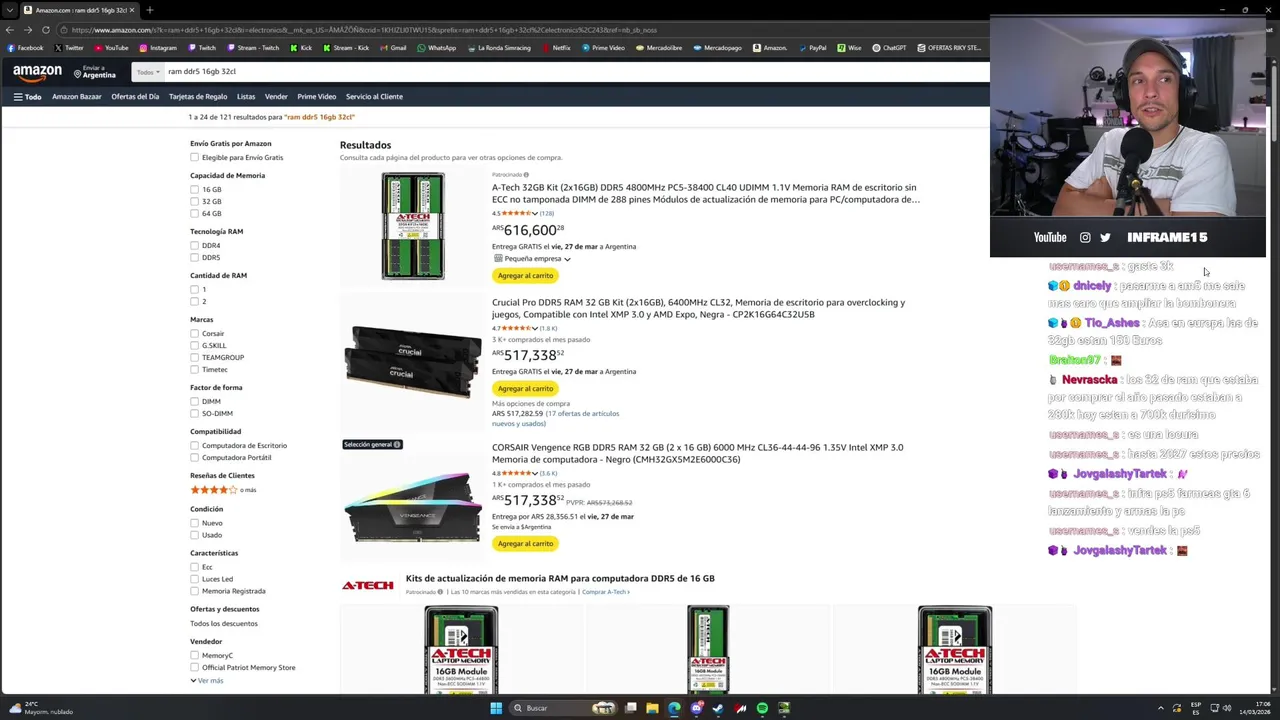Open File Explorer from taskbar
The height and width of the screenshot is (720, 1280).
click(x=652, y=708)
